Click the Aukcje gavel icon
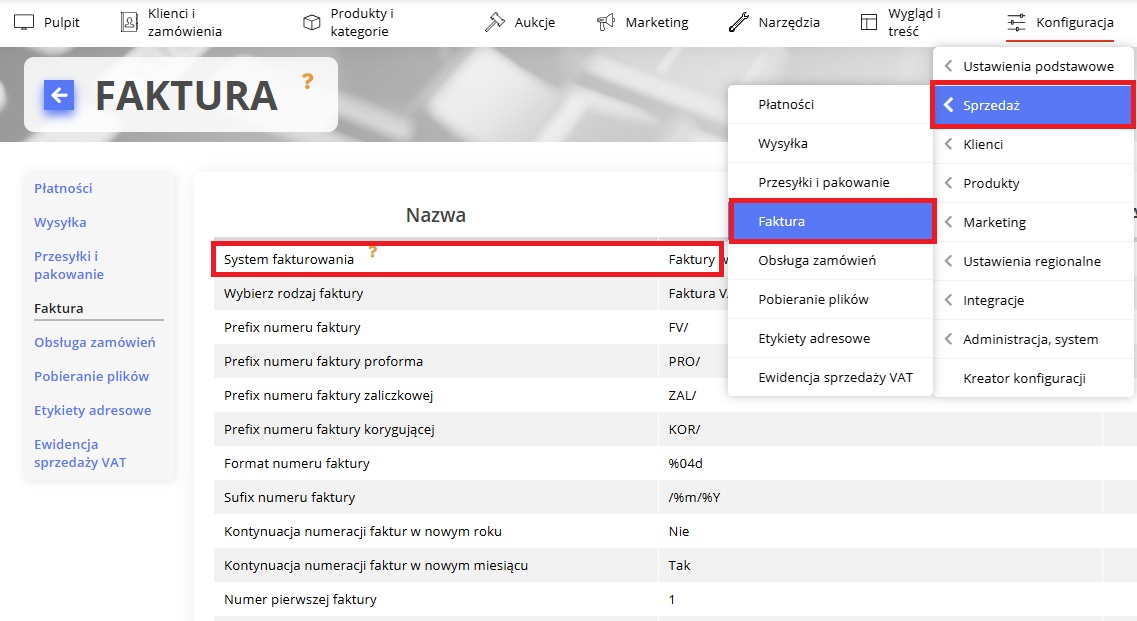The width and height of the screenshot is (1137, 621). click(495, 22)
